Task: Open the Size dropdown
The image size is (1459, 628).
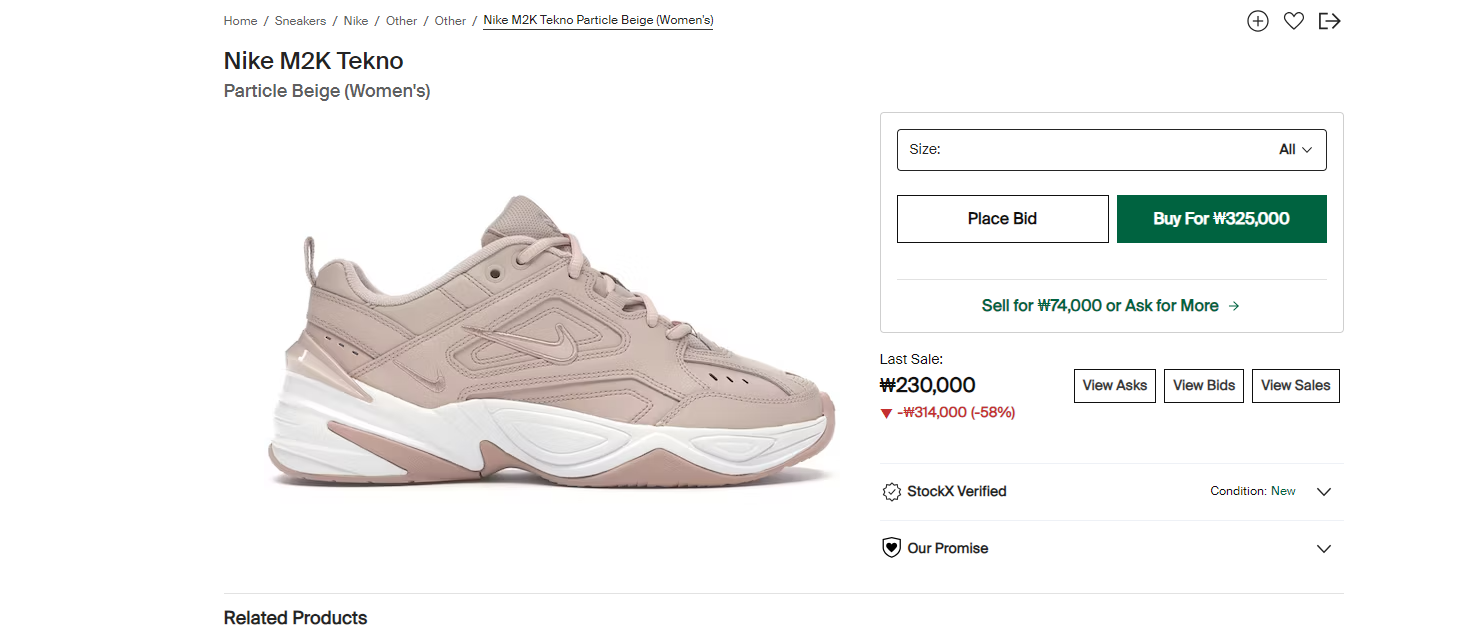Action: point(1111,150)
